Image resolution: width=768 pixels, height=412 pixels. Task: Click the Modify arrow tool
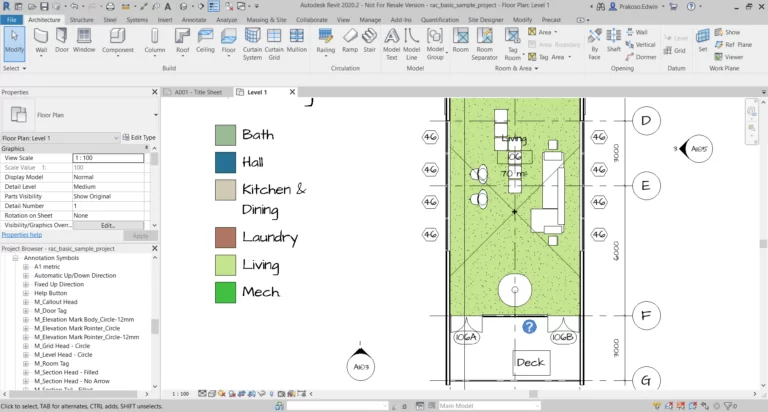click(14, 41)
